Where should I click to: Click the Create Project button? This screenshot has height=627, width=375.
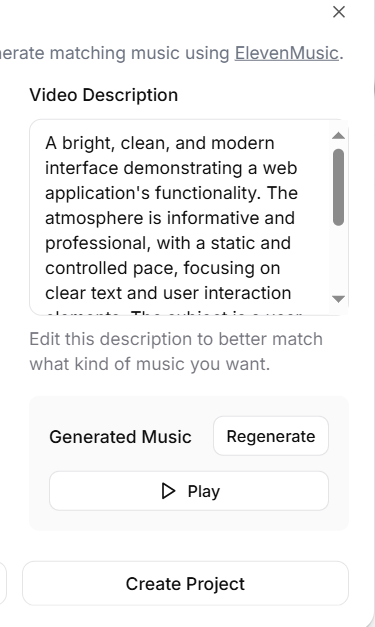click(186, 583)
